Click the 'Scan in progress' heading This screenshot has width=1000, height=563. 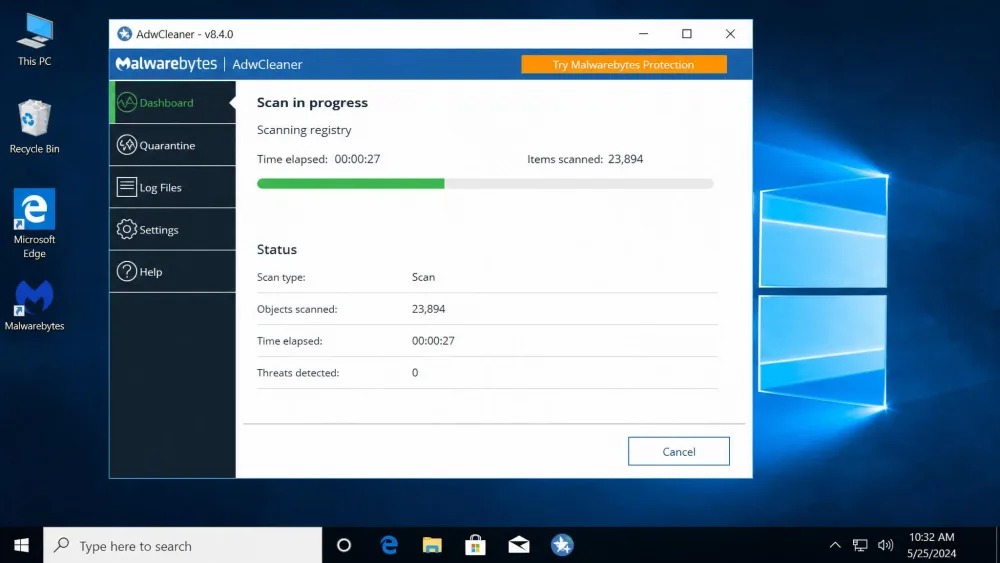[312, 103]
